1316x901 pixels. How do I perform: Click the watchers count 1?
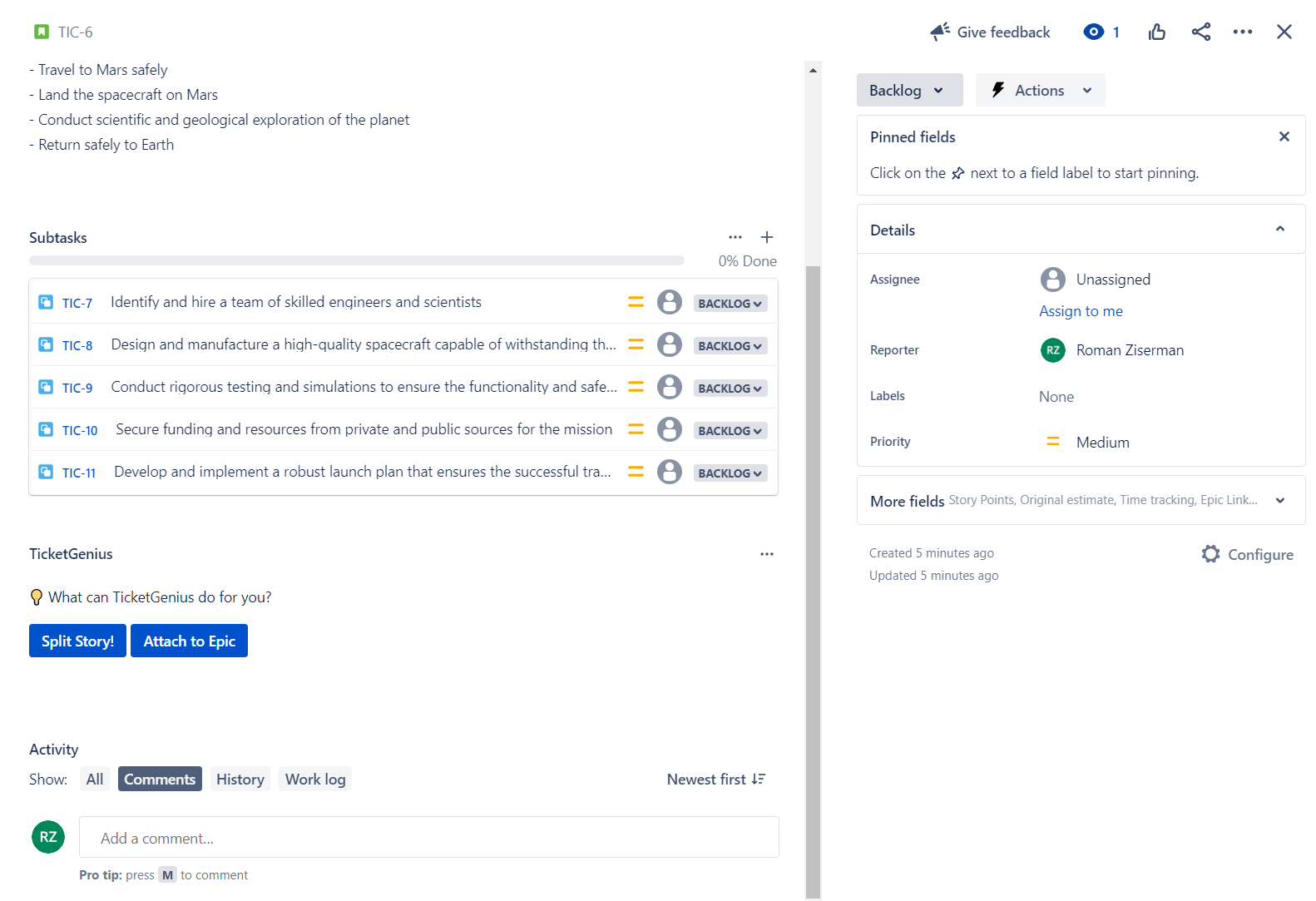click(x=1116, y=32)
